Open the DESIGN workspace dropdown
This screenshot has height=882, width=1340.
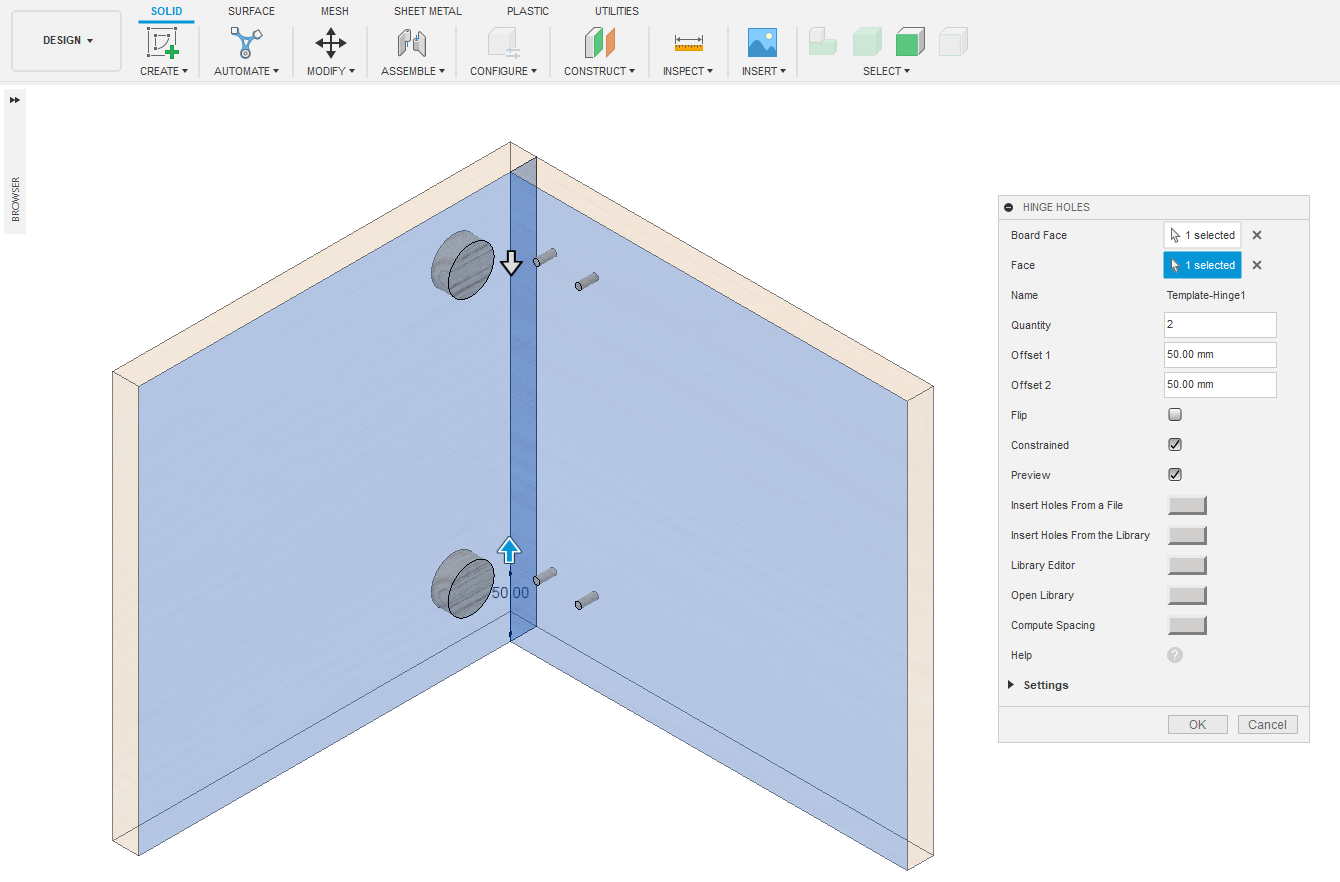tap(67, 41)
